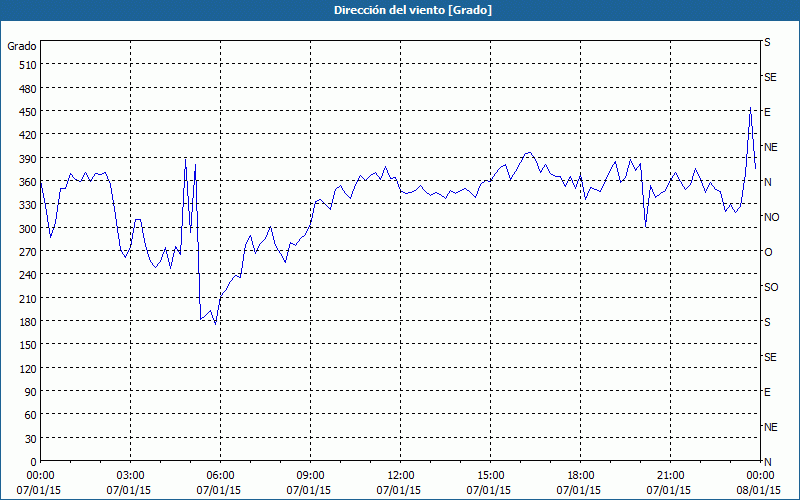Click the 0 value on the degree axis
The width and height of the screenshot is (800, 500).
pos(34,462)
